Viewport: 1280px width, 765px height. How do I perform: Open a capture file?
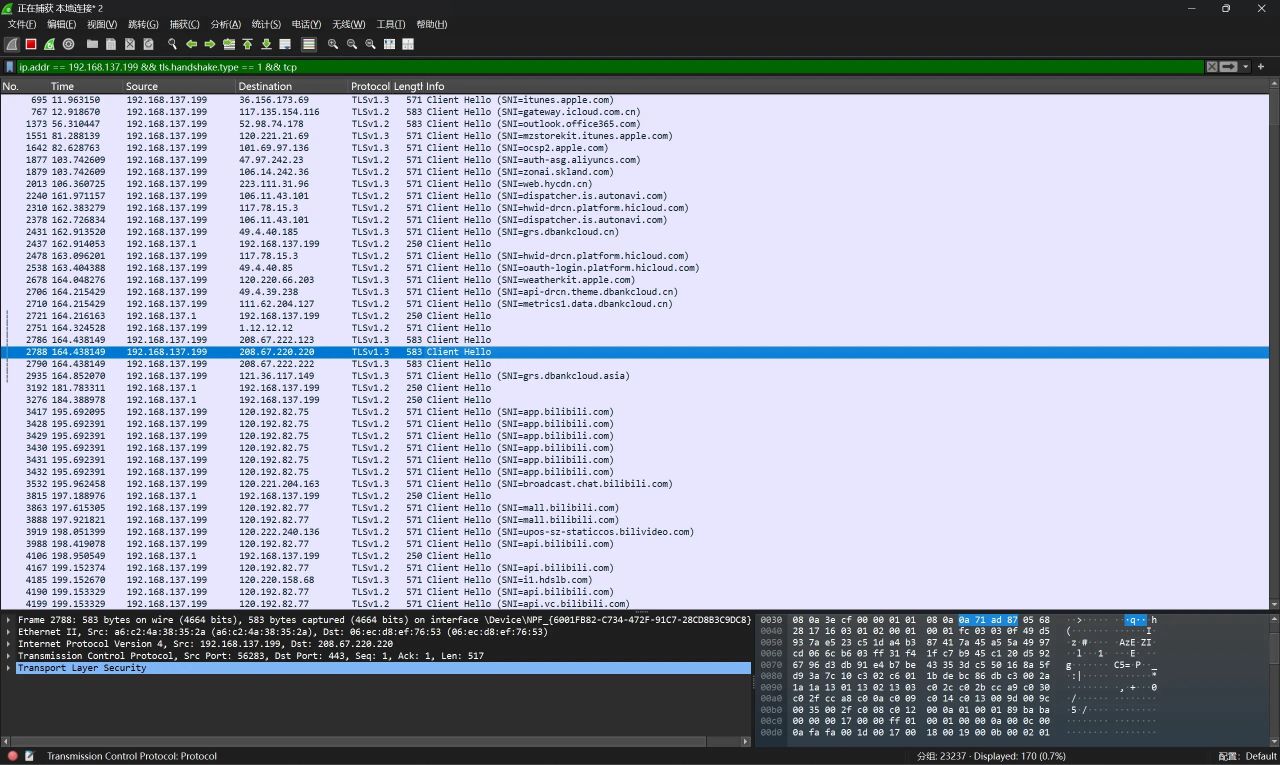[92, 44]
